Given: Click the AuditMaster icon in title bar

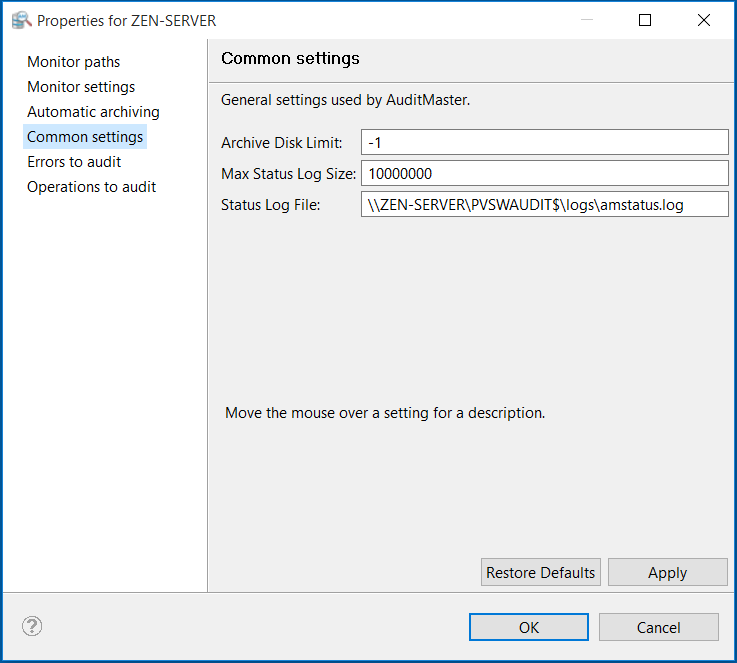Looking at the screenshot, I should (21, 20).
